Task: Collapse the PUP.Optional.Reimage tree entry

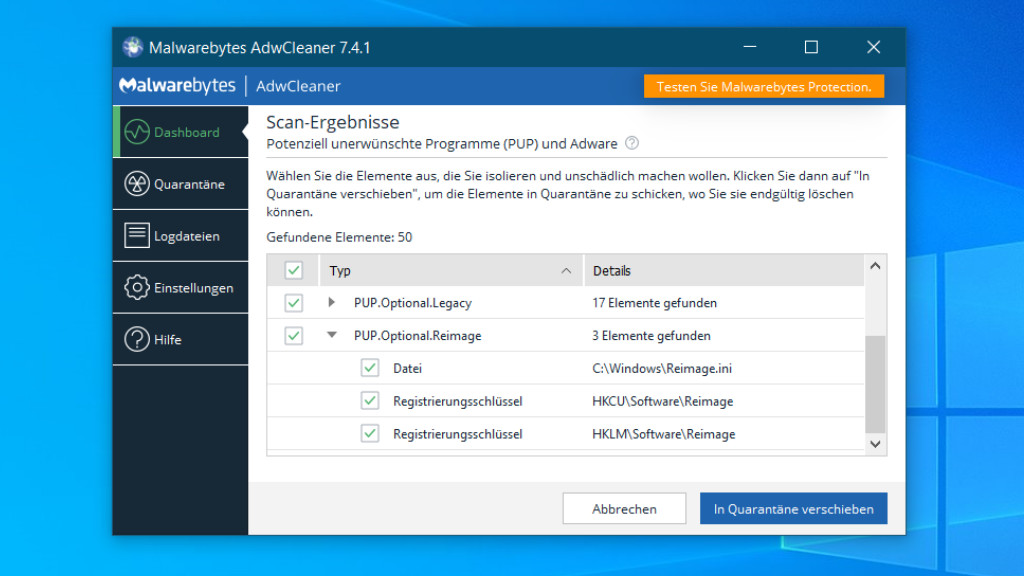Action: click(332, 336)
